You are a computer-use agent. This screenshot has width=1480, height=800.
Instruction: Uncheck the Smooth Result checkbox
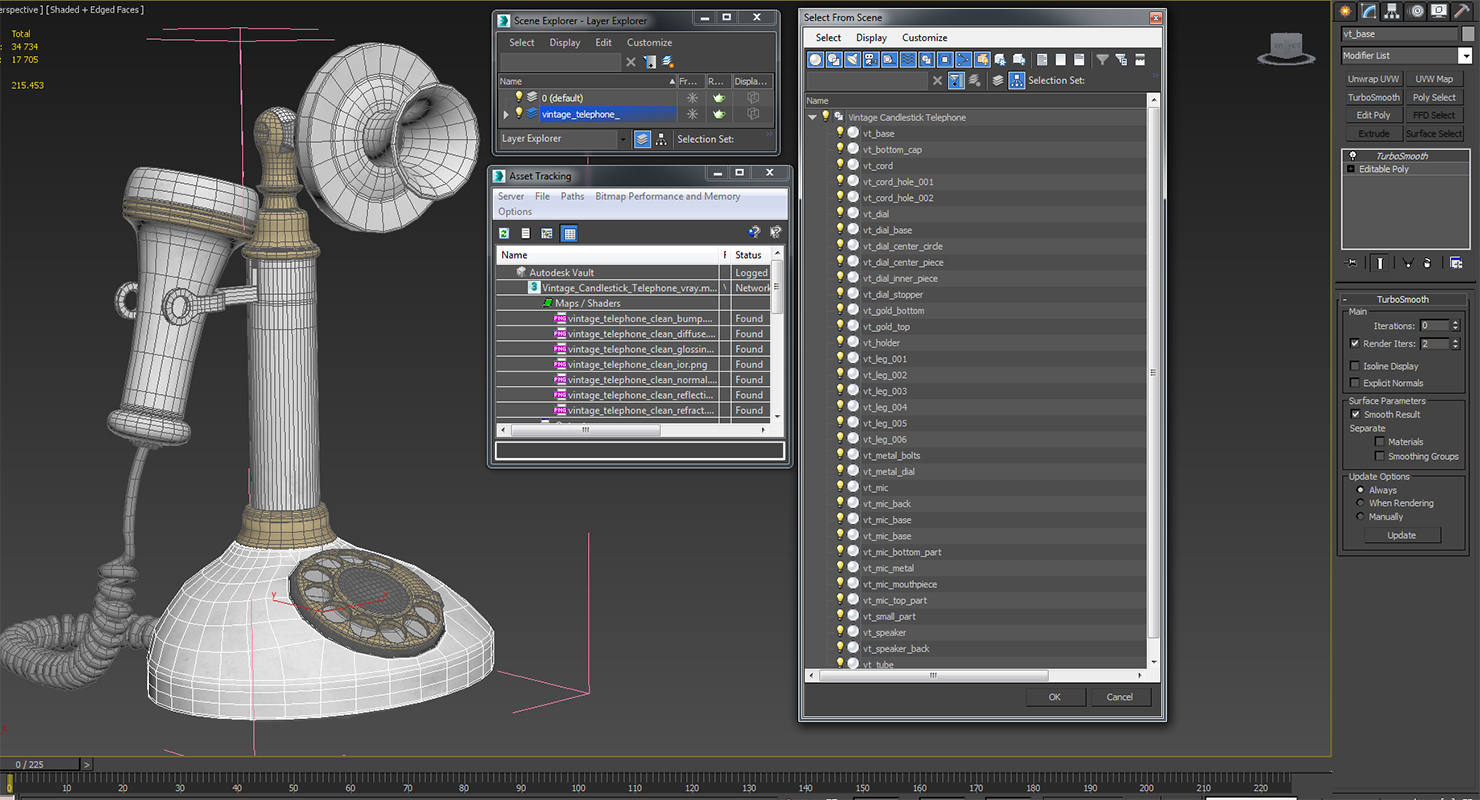click(1355, 414)
